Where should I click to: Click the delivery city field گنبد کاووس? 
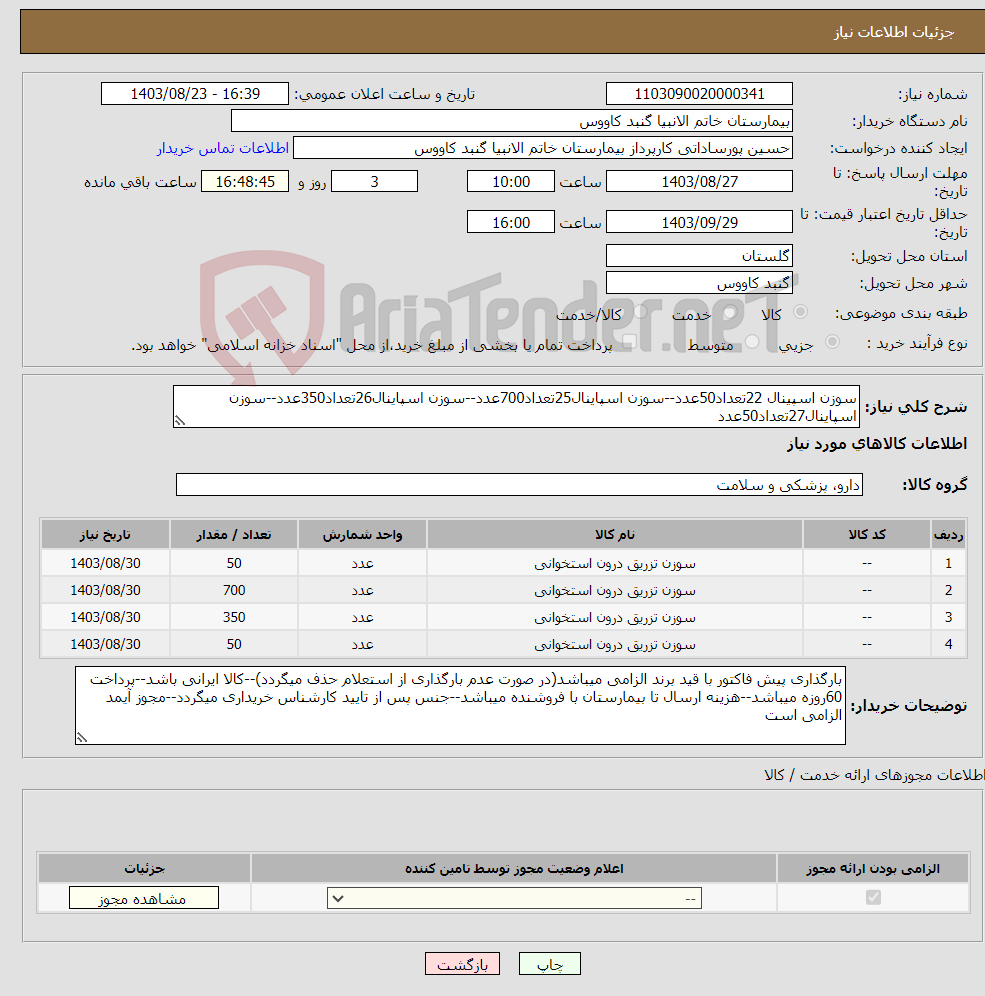pyautogui.click(x=699, y=283)
